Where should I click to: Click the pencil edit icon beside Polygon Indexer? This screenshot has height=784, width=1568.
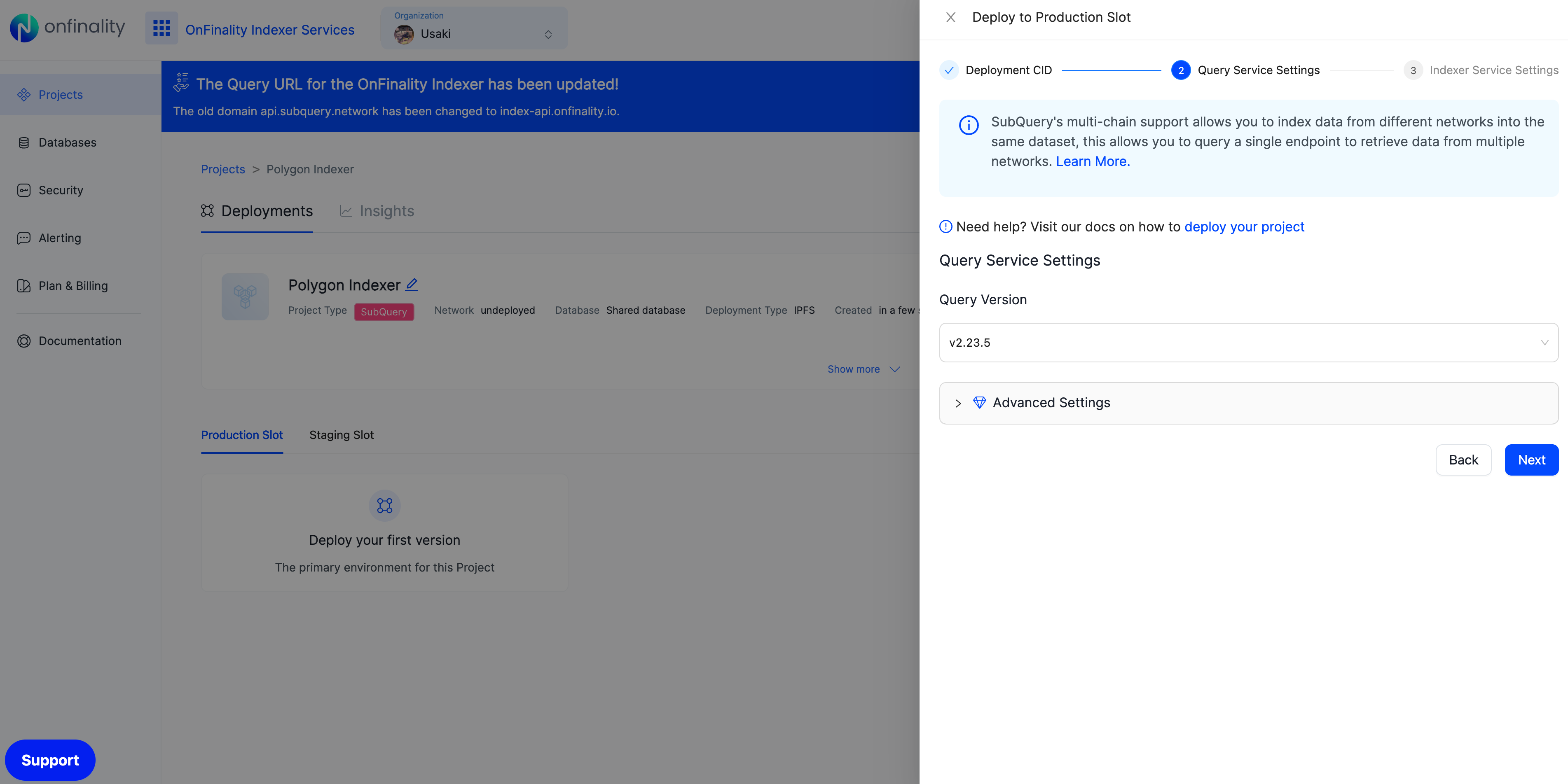(x=412, y=284)
